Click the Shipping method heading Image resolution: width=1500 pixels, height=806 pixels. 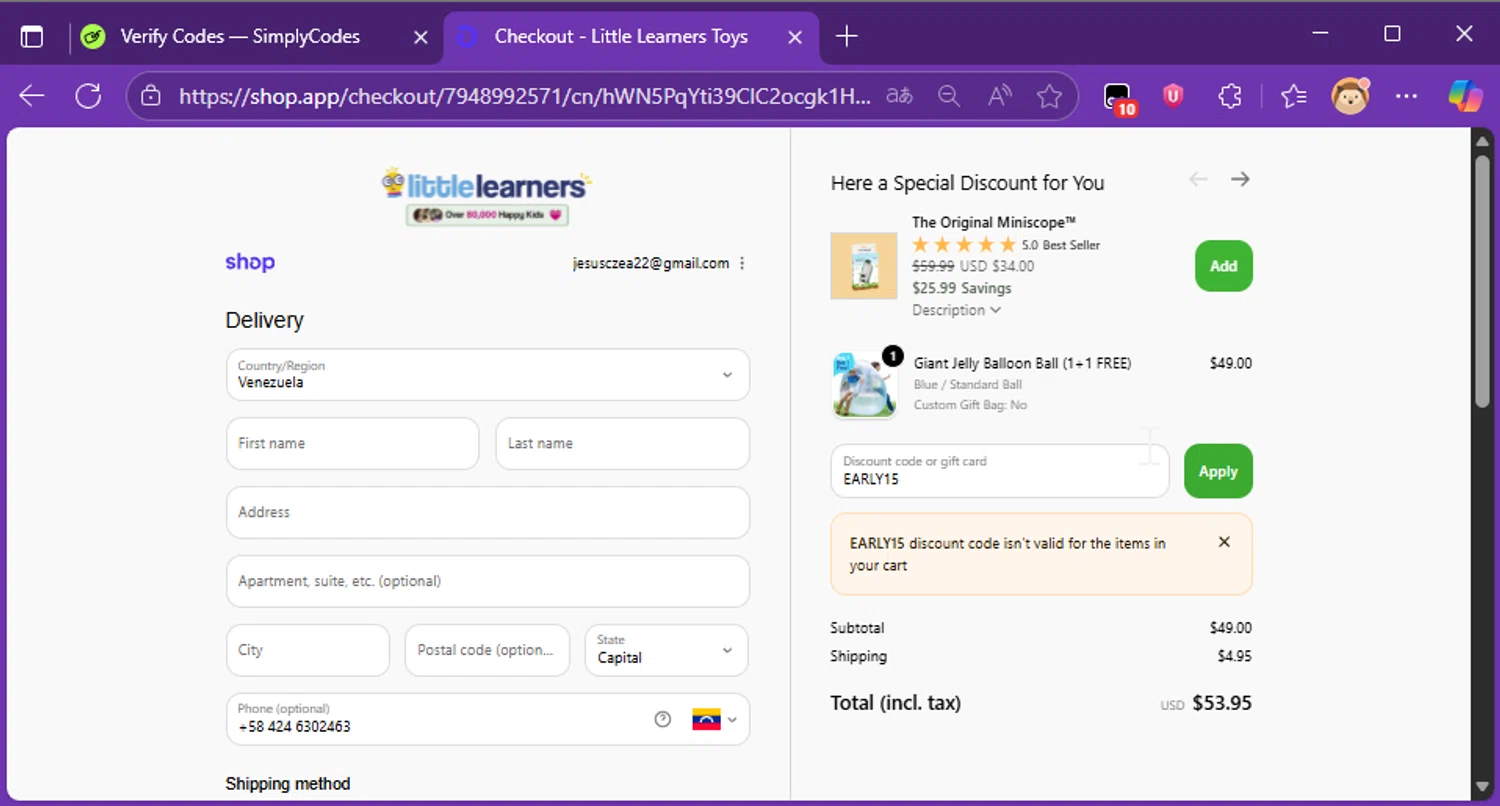pyautogui.click(x=288, y=784)
